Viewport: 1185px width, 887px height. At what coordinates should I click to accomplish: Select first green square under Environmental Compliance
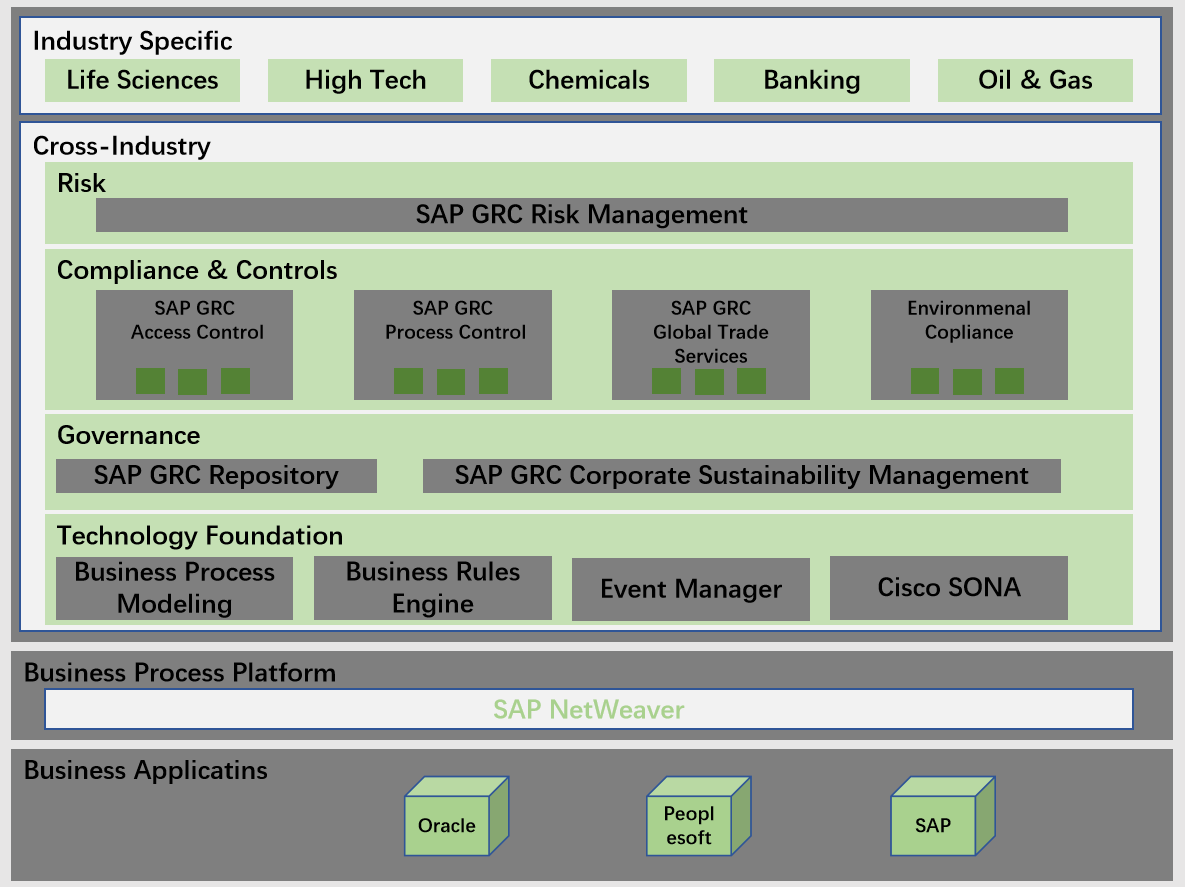pos(925,381)
